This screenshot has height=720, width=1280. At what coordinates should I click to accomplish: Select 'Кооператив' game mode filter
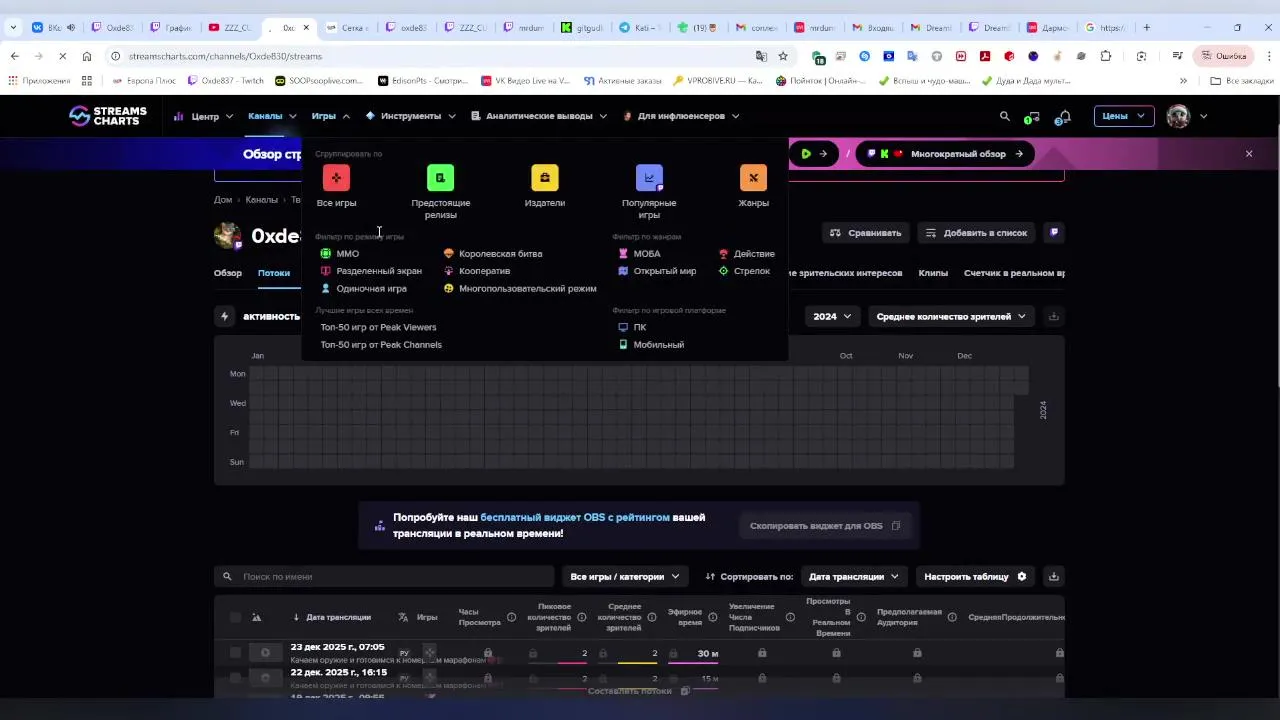coord(477,271)
